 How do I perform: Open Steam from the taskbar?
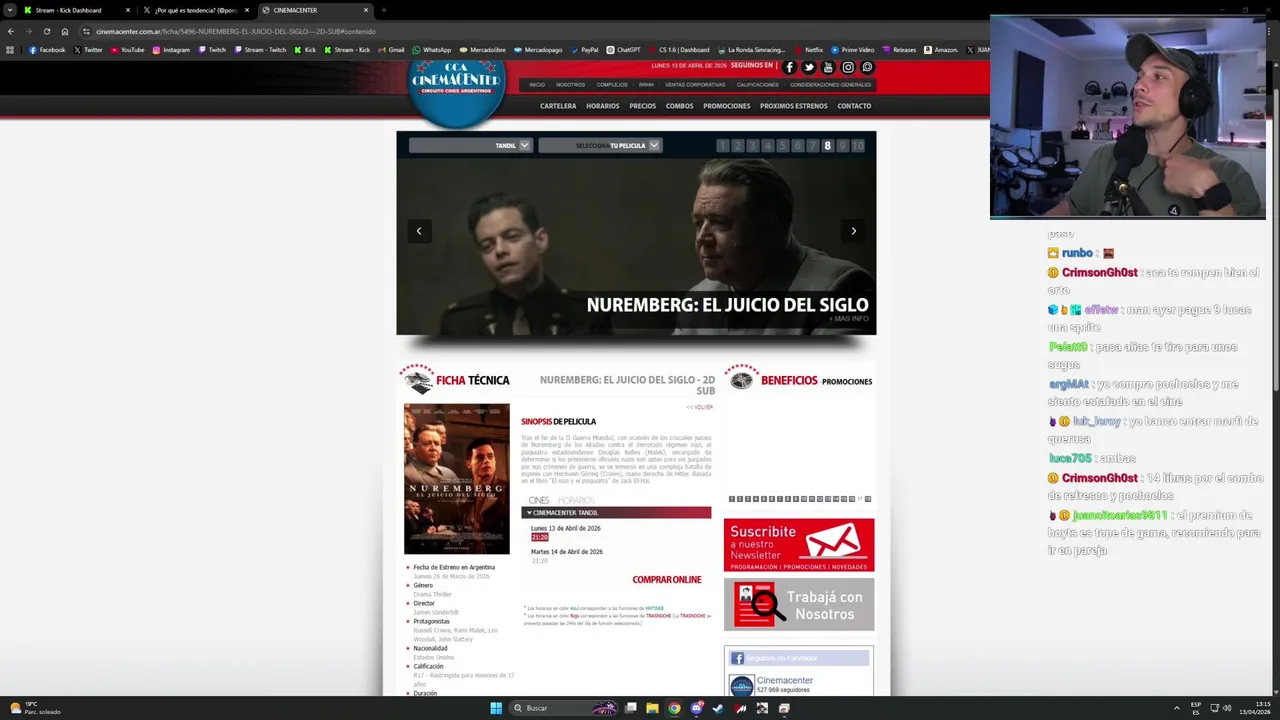[x=718, y=708]
